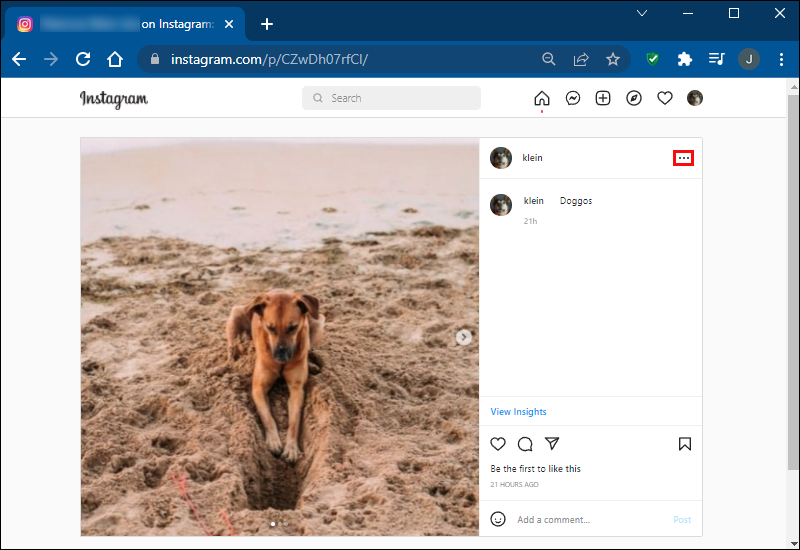Click the Instagram search box

(x=391, y=98)
